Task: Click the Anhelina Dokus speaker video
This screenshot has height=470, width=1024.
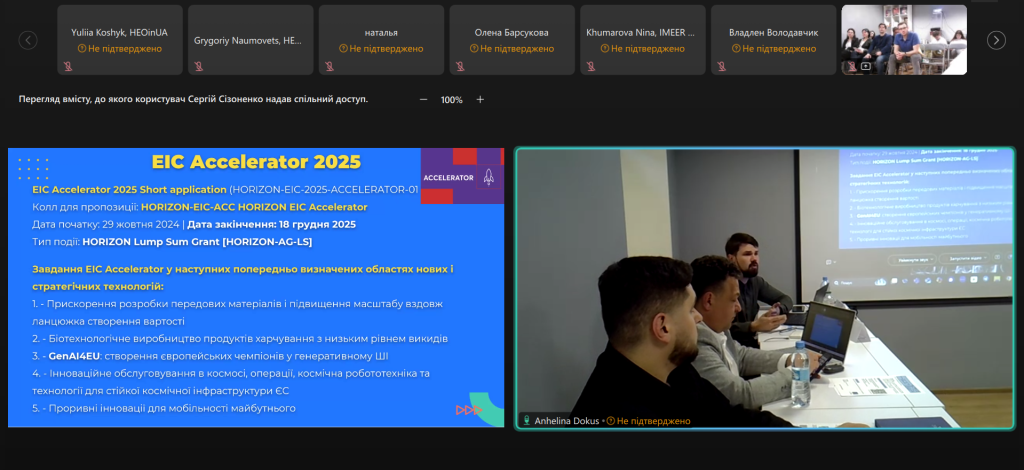Action: point(765,289)
